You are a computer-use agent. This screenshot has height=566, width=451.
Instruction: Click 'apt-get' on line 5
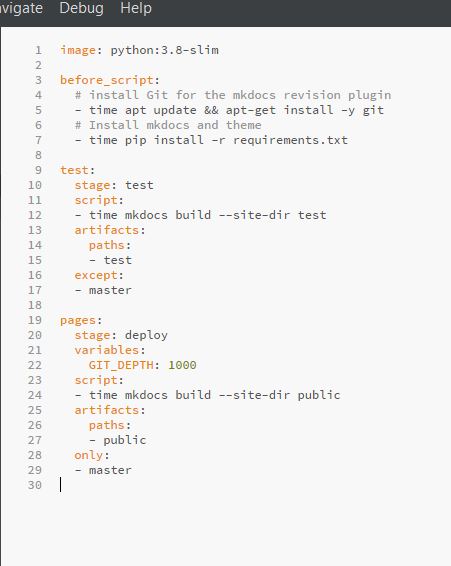point(251,110)
